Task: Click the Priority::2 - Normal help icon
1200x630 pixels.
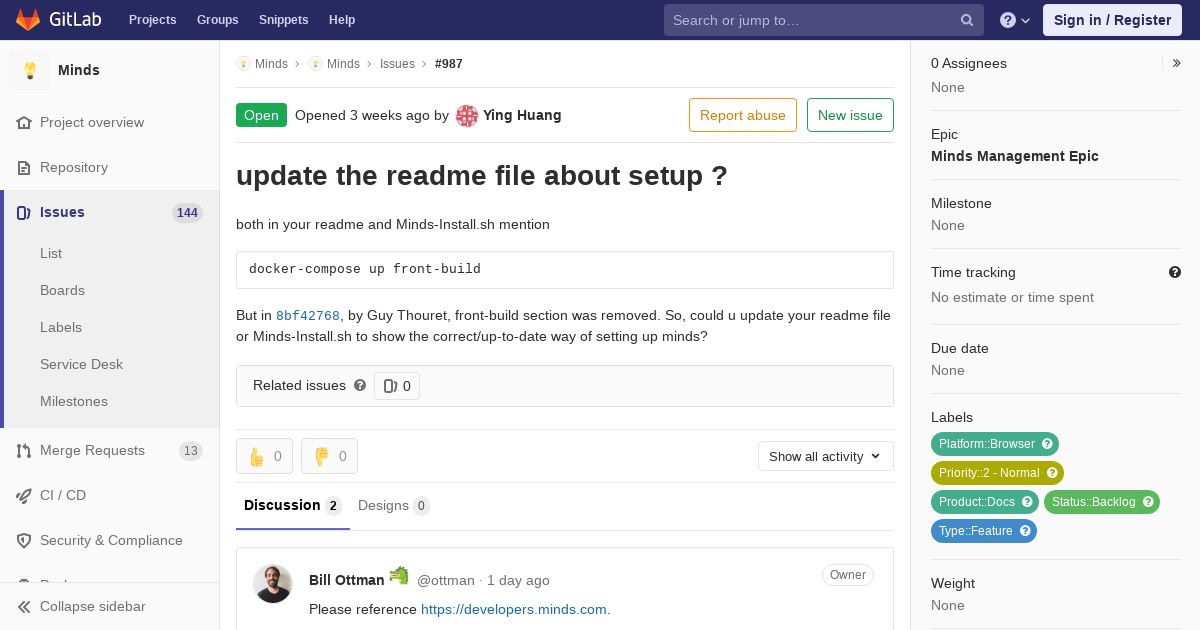Action: coord(1052,473)
